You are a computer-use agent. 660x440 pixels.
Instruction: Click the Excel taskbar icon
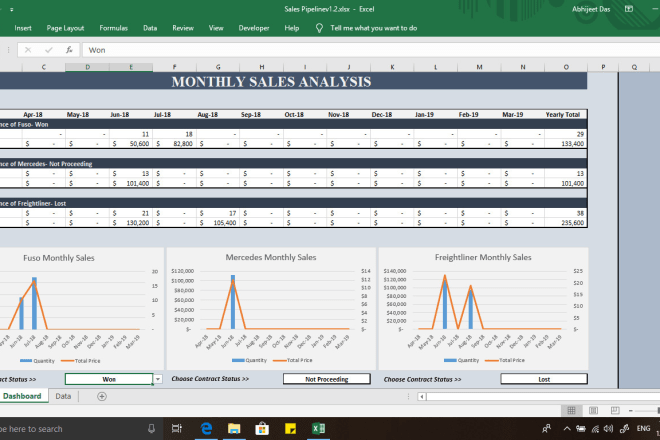pos(318,429)
